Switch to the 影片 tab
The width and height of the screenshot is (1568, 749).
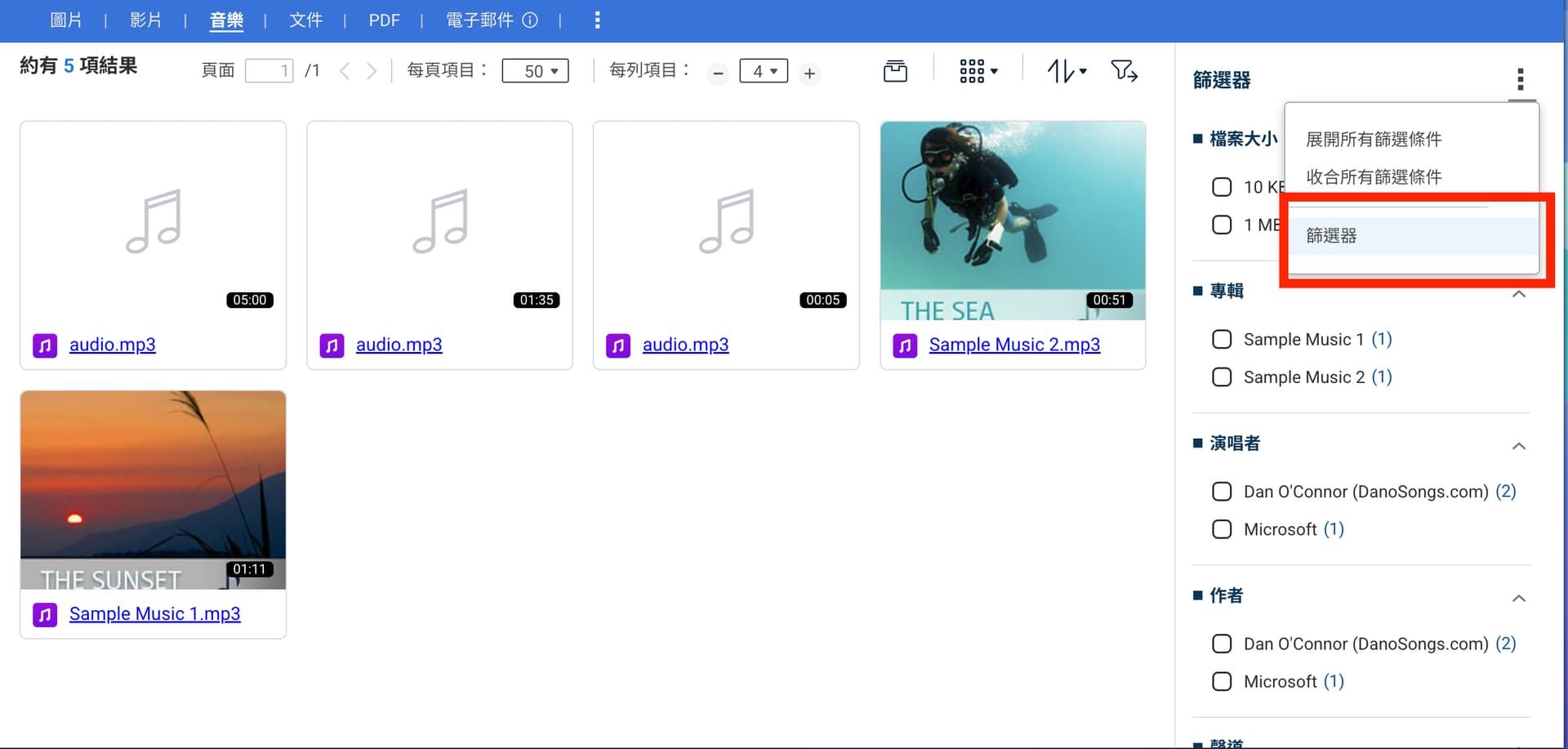point(145,20)
